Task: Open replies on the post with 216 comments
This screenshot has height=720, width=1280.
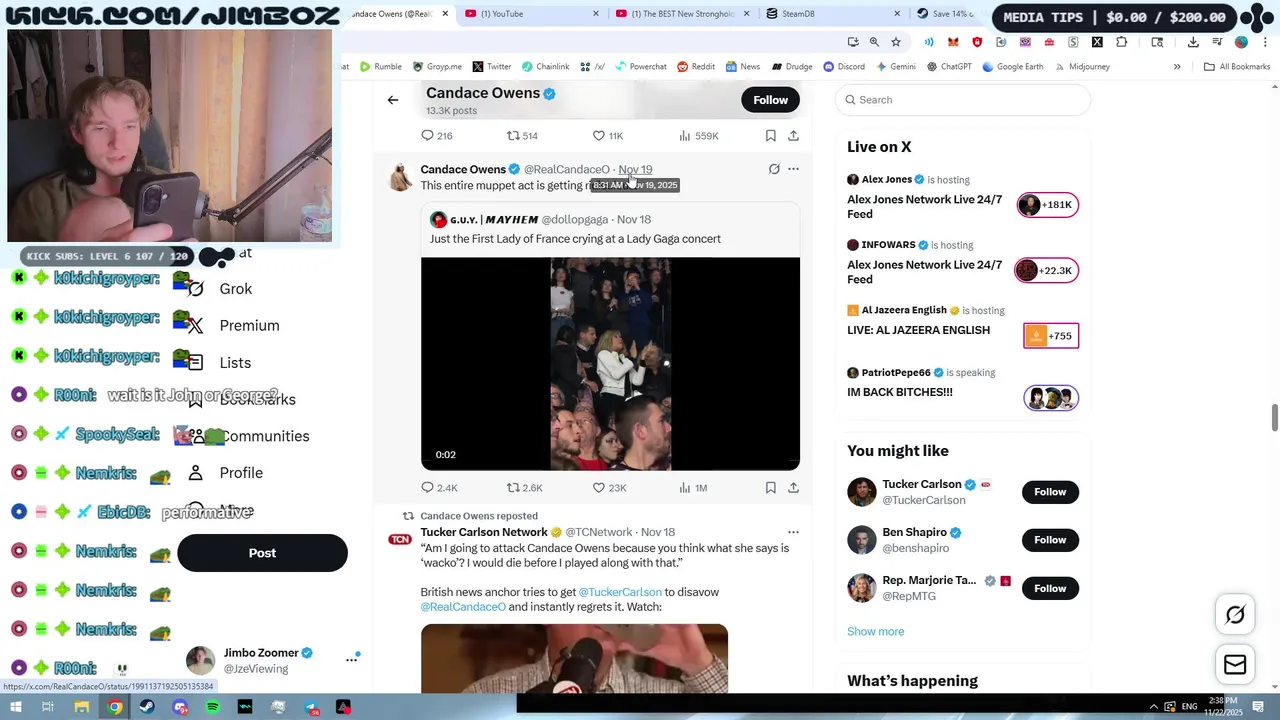Action: (x=437, y=136)
